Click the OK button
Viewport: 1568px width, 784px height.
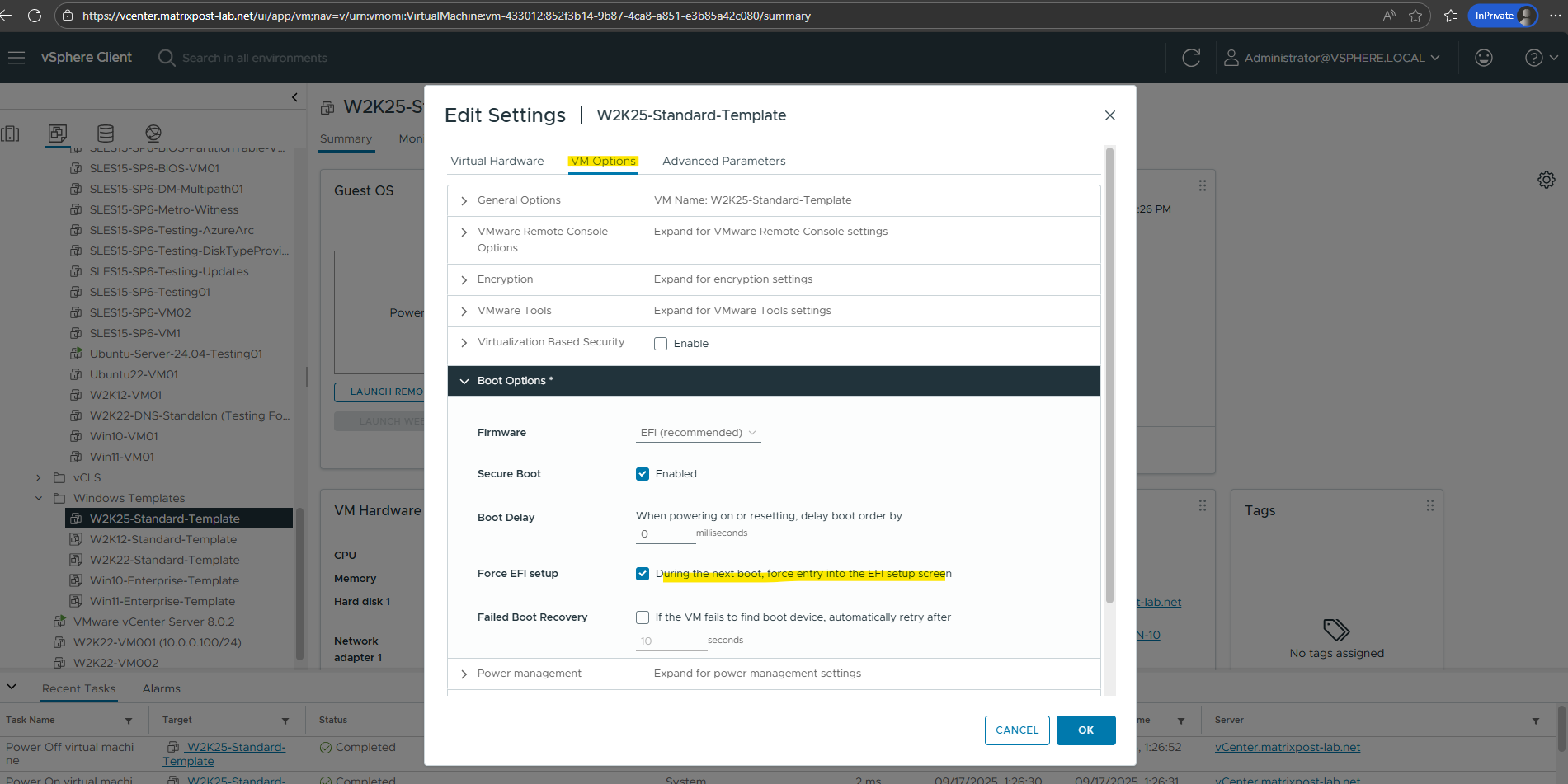tap(1085, 730)
